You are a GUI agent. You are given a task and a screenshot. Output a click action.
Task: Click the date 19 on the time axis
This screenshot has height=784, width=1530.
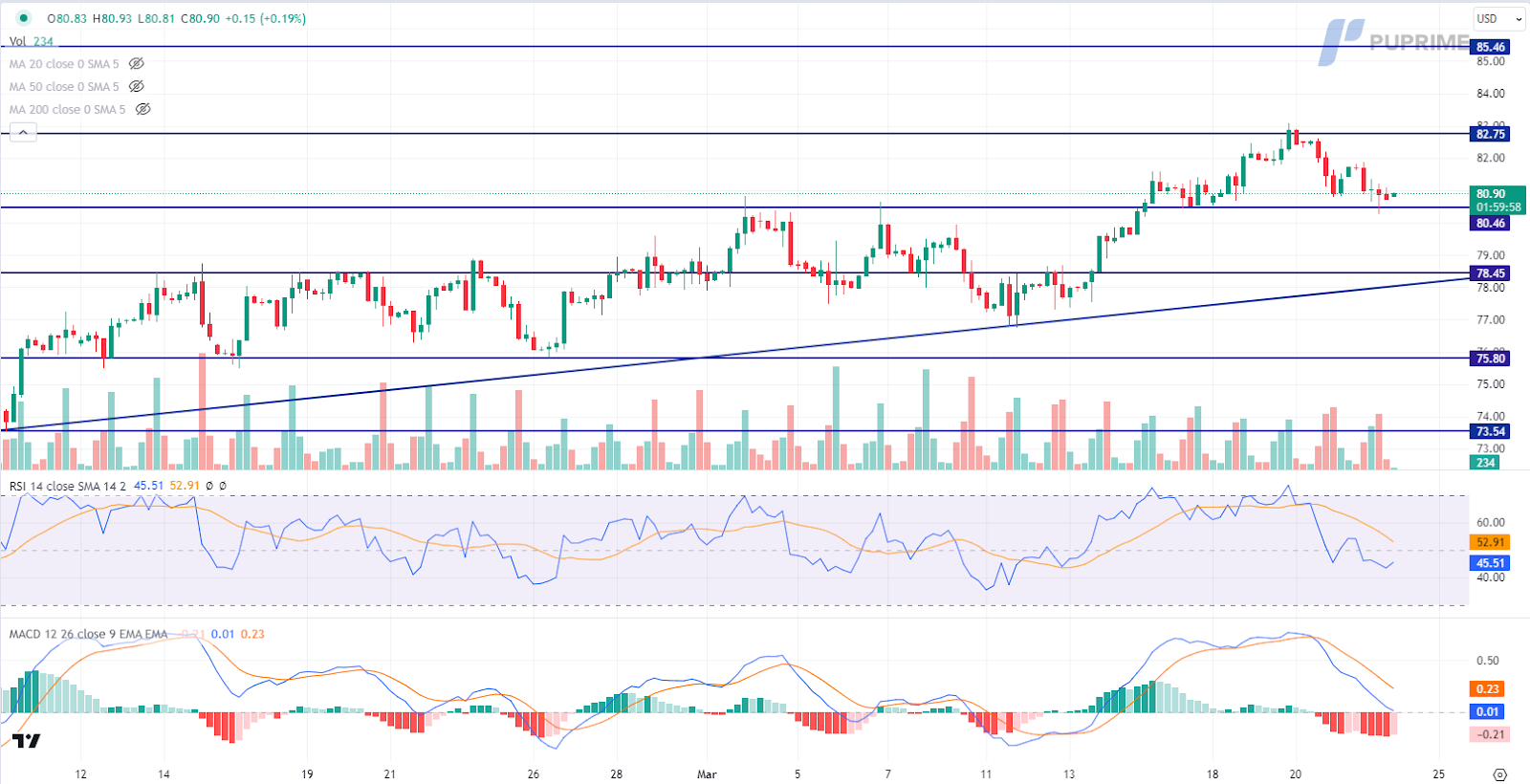click(307, 774)
